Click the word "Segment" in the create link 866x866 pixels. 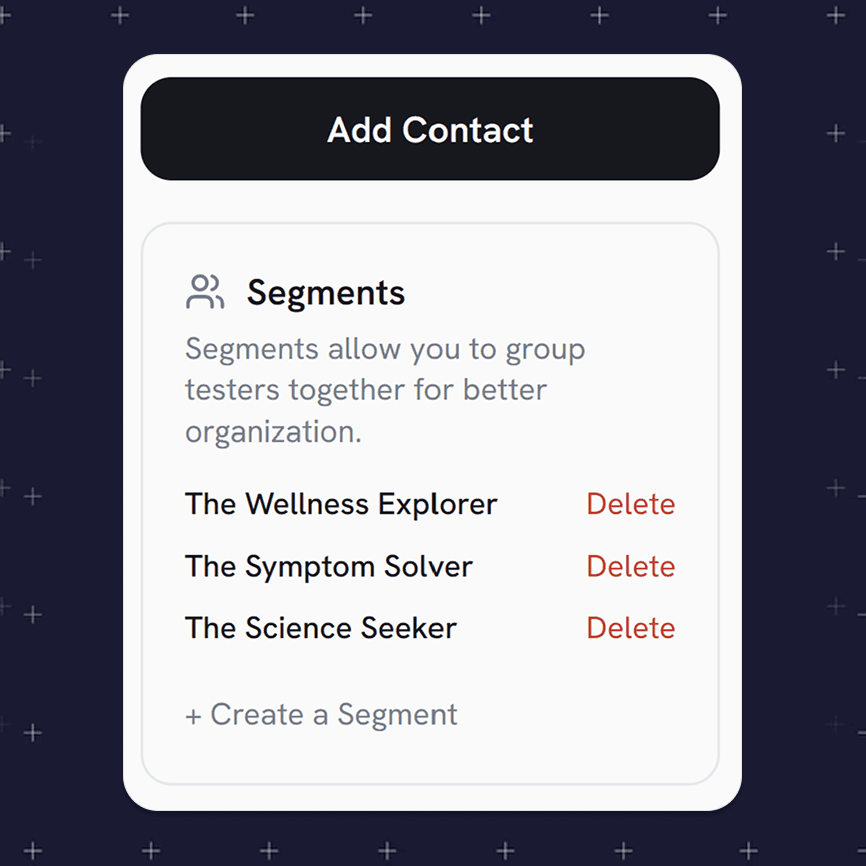[x=398, y=715]
